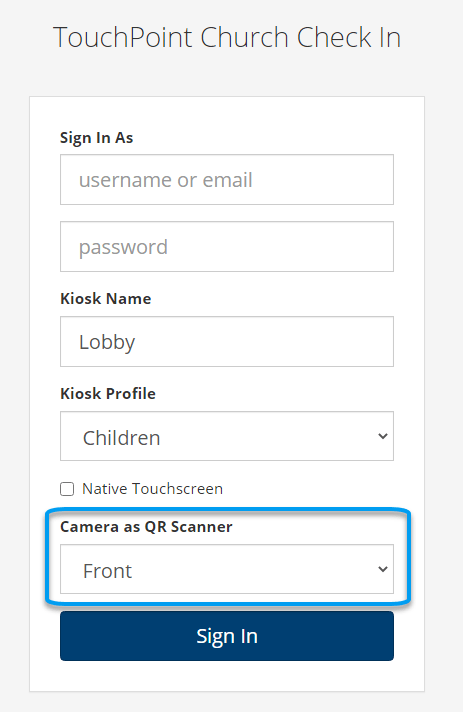Select the Front value in the camera dropdown
The height and width of the screenshot is (712, 463).
pos(107,571)
